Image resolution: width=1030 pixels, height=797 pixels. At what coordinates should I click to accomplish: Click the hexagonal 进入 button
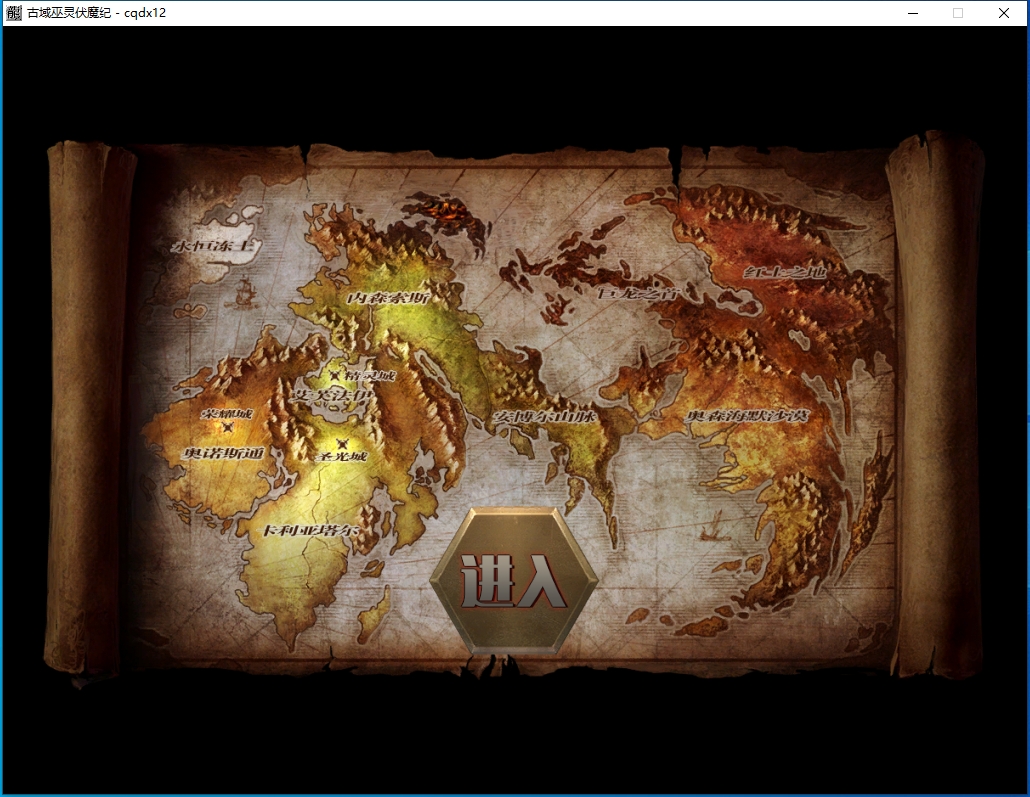pos(514,581)
